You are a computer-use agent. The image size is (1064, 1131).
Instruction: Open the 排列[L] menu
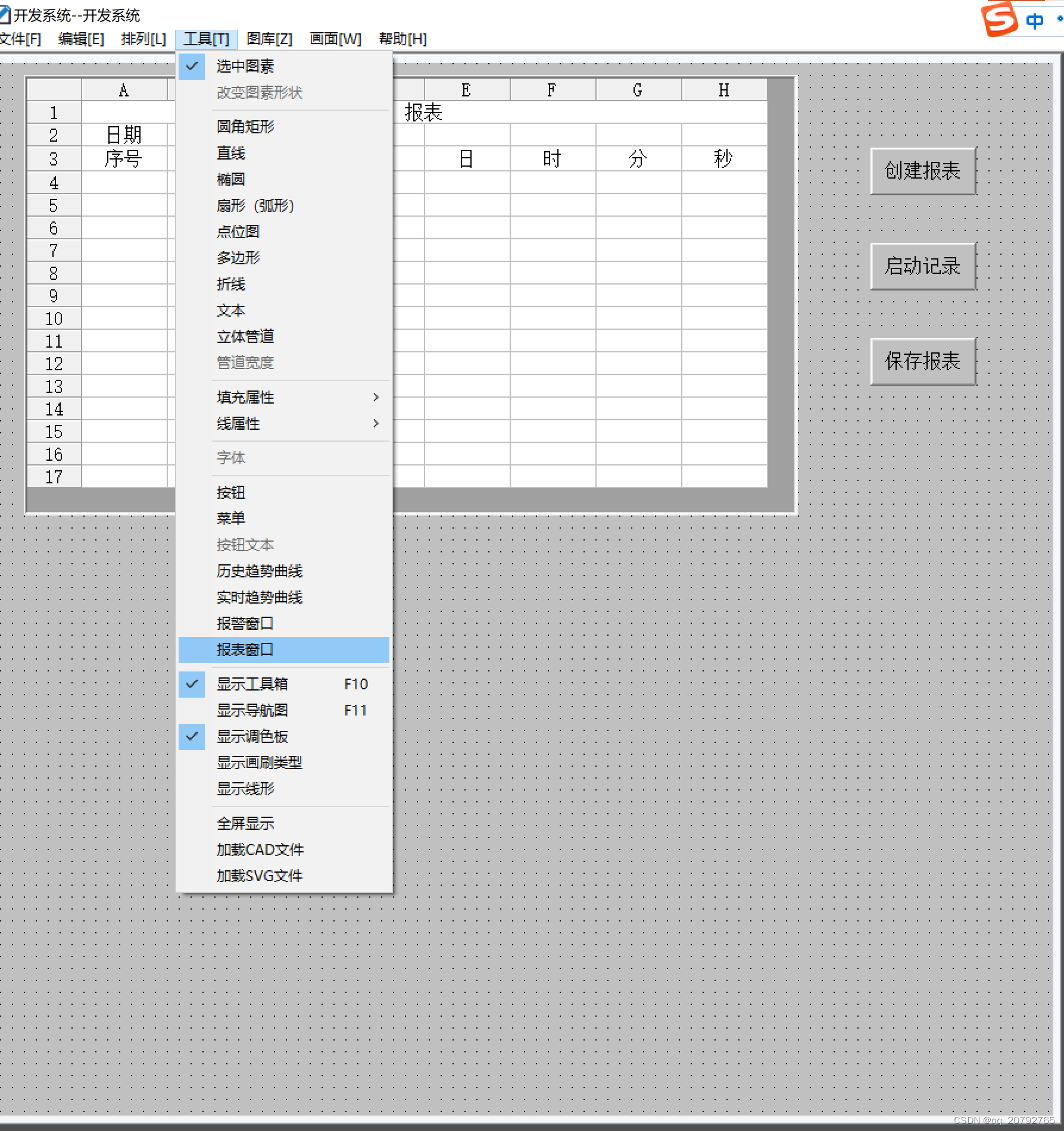143,39
